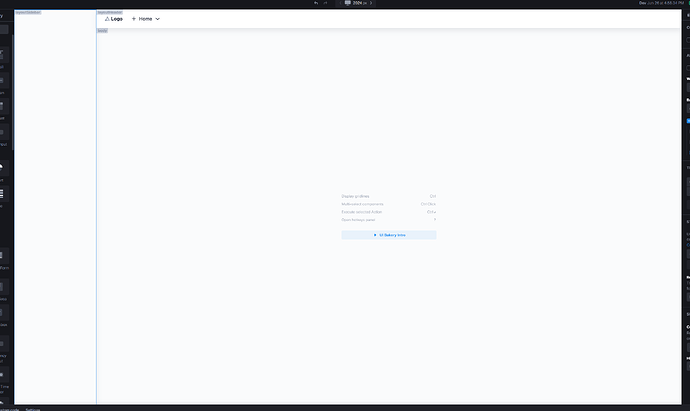The height and width of the screenshot is (411, 690).
Task: Select the body component label
Action: point(103,31)
